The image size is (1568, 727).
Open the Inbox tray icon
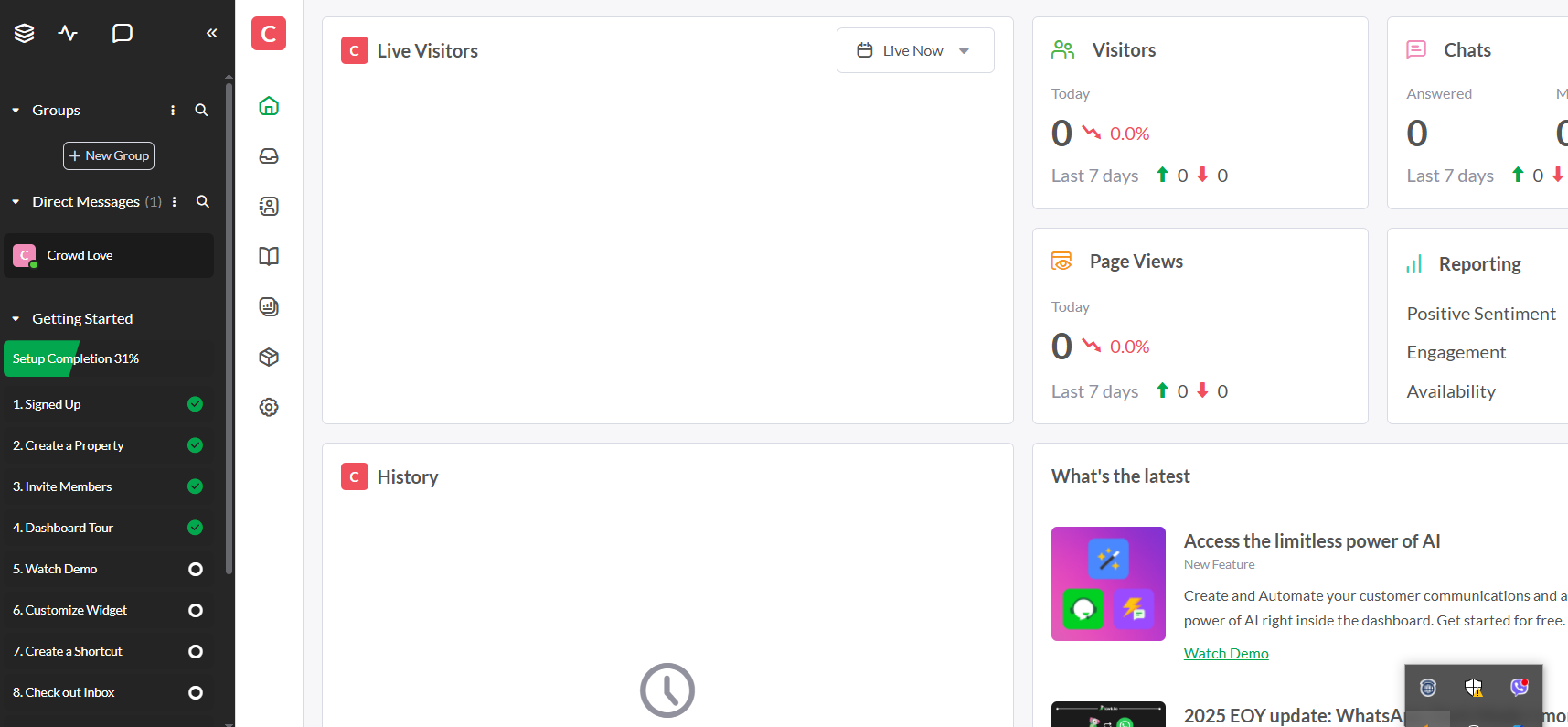(269, 156)
